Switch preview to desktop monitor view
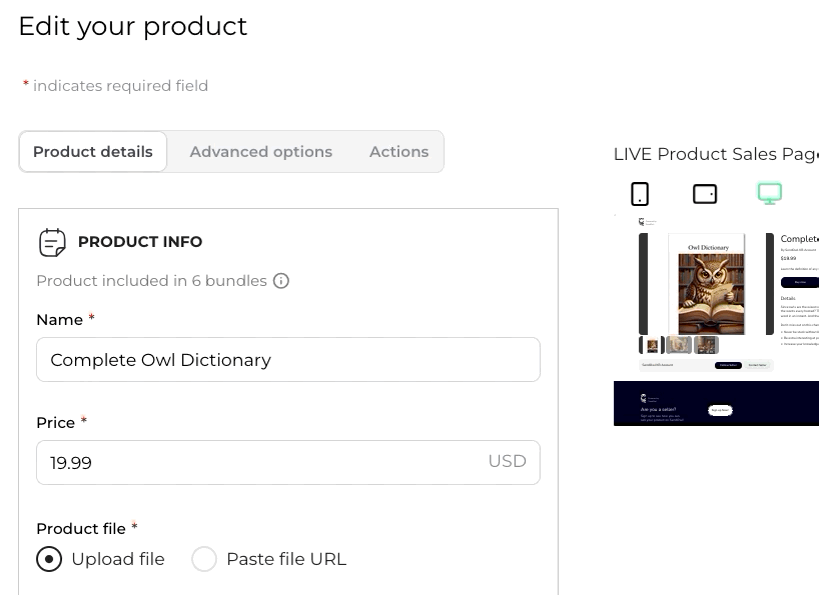The image size is (819, 595). (x=769, y=194)
